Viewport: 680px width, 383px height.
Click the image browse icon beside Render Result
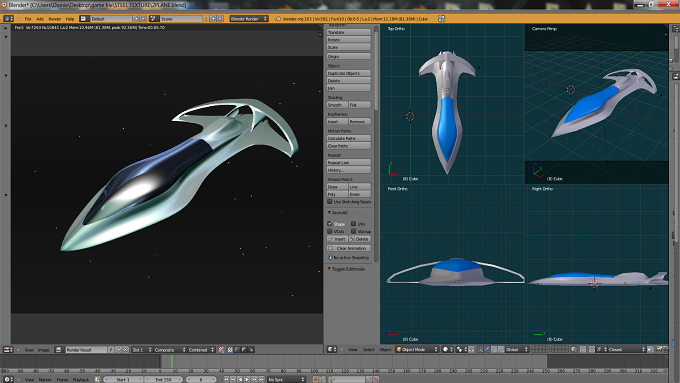[59, 350]
